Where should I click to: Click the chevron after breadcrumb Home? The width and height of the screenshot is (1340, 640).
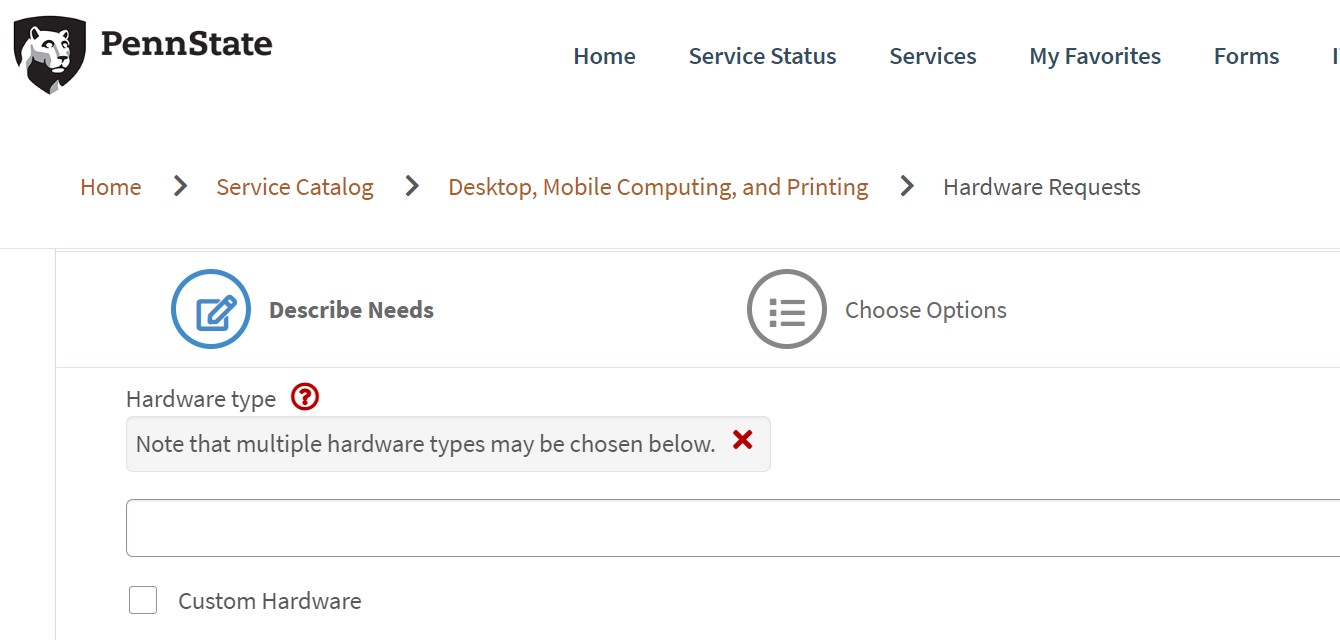(180, 186)
